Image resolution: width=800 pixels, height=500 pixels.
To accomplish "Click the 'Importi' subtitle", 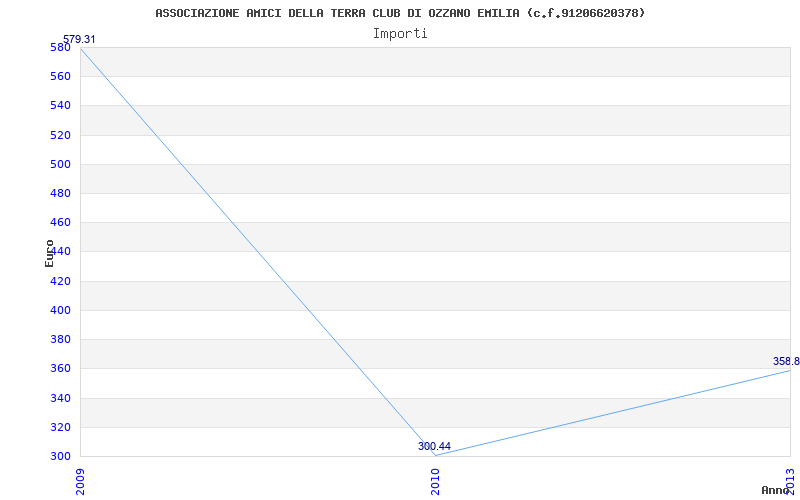I will pos(400,34).
